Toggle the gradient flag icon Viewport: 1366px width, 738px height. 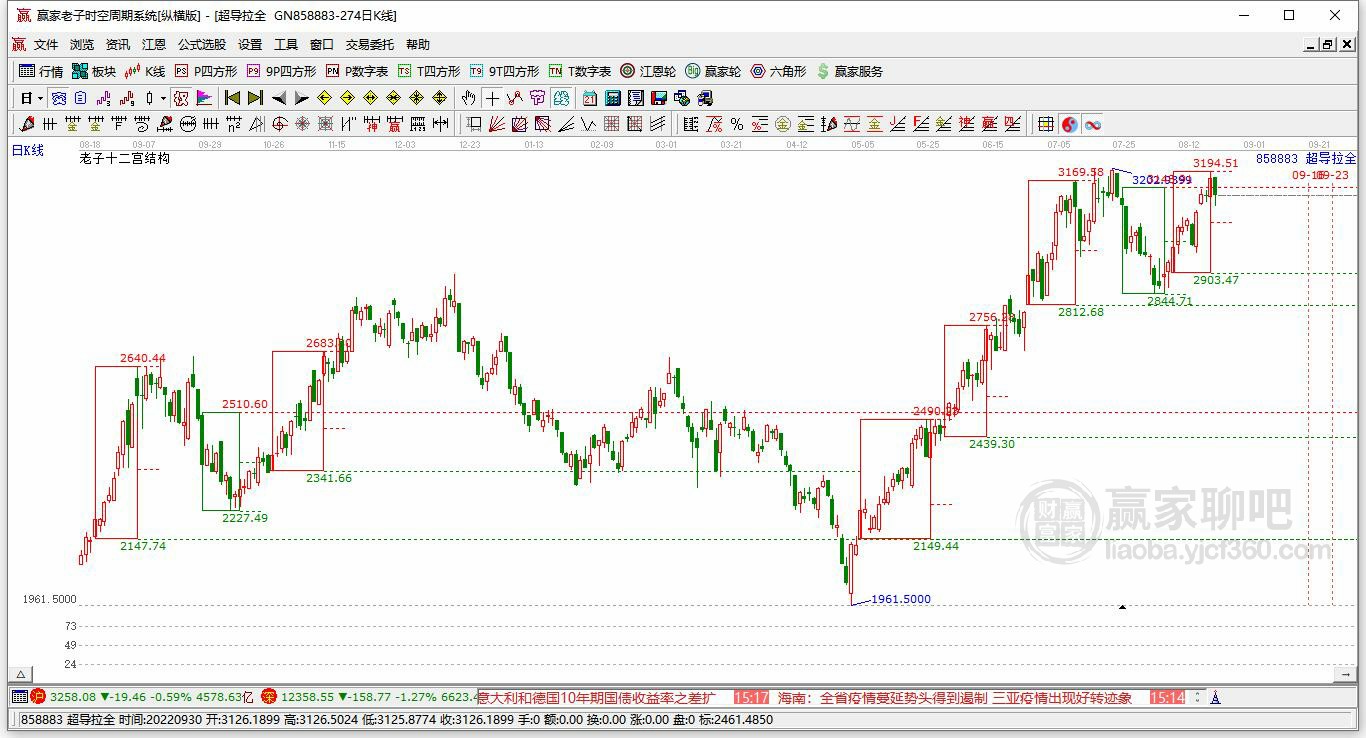click(x=204, y=98)
